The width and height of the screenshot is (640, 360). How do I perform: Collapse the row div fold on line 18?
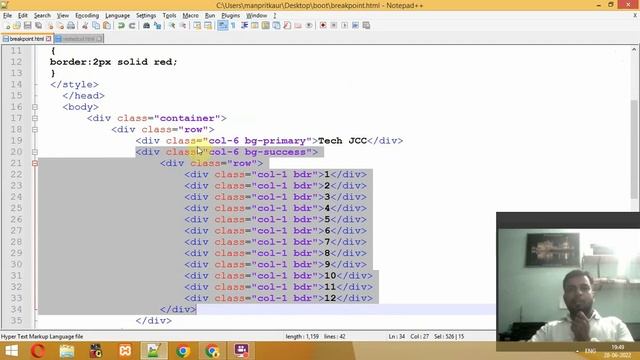pyautogui.click(x=35, y=129)
